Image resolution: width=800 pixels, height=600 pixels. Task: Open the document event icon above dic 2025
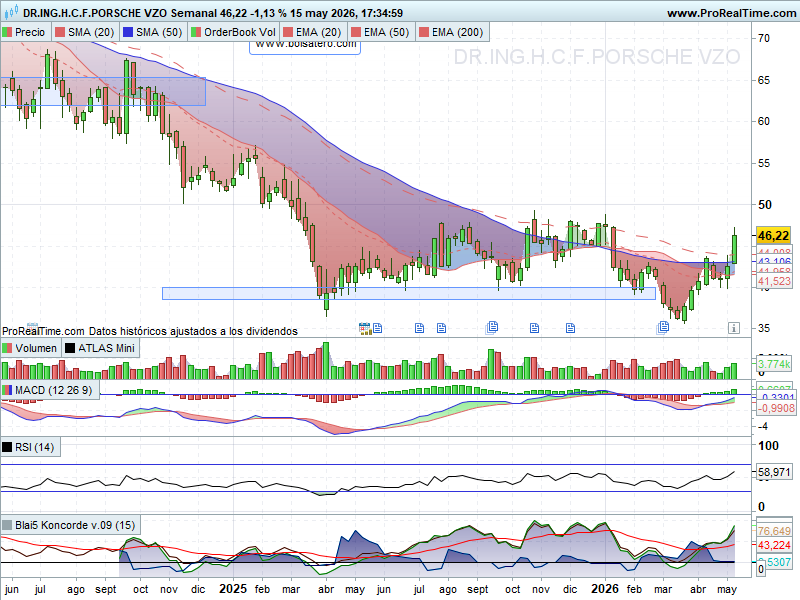570,328
